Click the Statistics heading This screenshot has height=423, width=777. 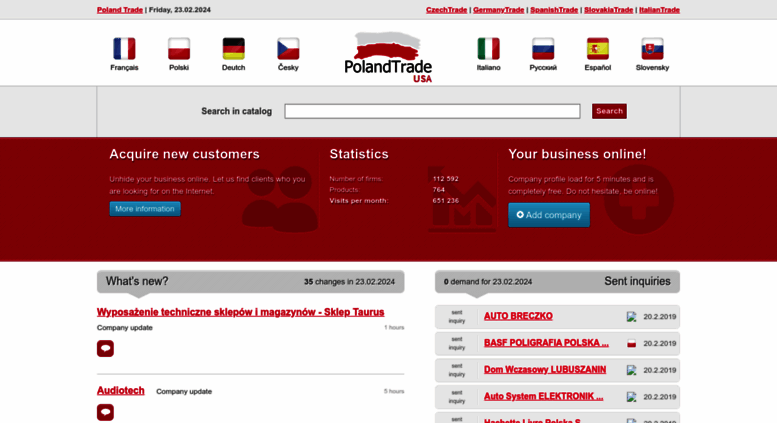pyautogui.click(x=359, y=154)
